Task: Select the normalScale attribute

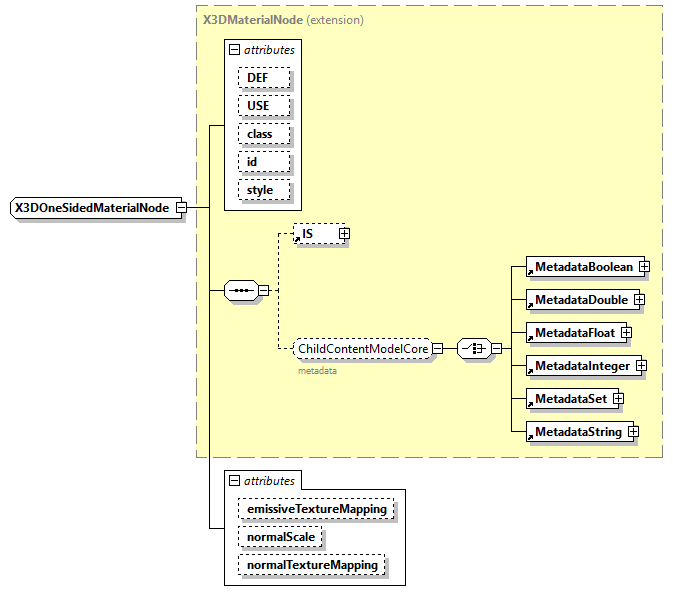Action: pos(280,537)
